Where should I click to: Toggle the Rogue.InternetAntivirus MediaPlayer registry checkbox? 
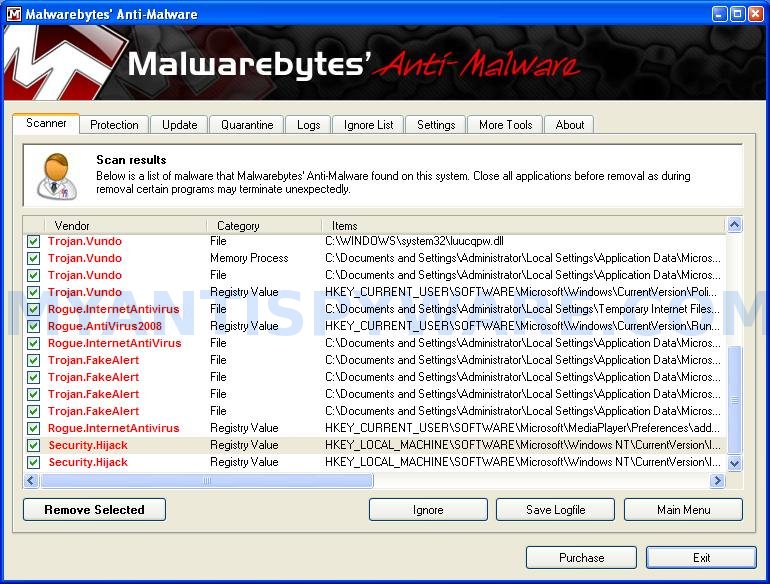[33, 428]
